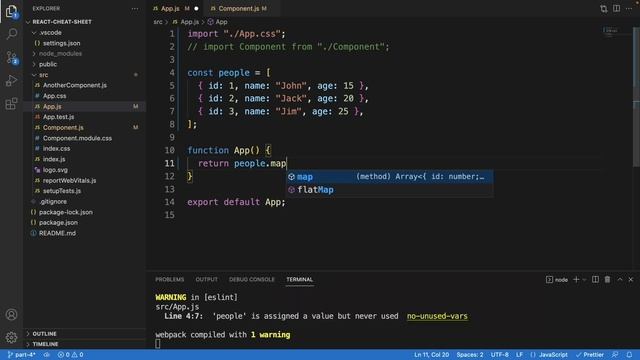Screen dimensions: 640x360
Task: Click the Prettier status bar item
Action: pos(589,355)
